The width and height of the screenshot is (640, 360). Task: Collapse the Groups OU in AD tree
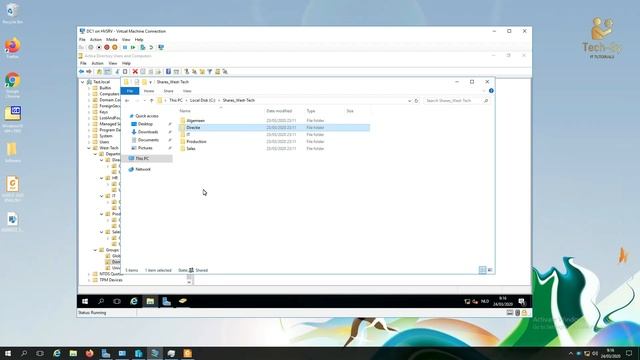point(96,250)
